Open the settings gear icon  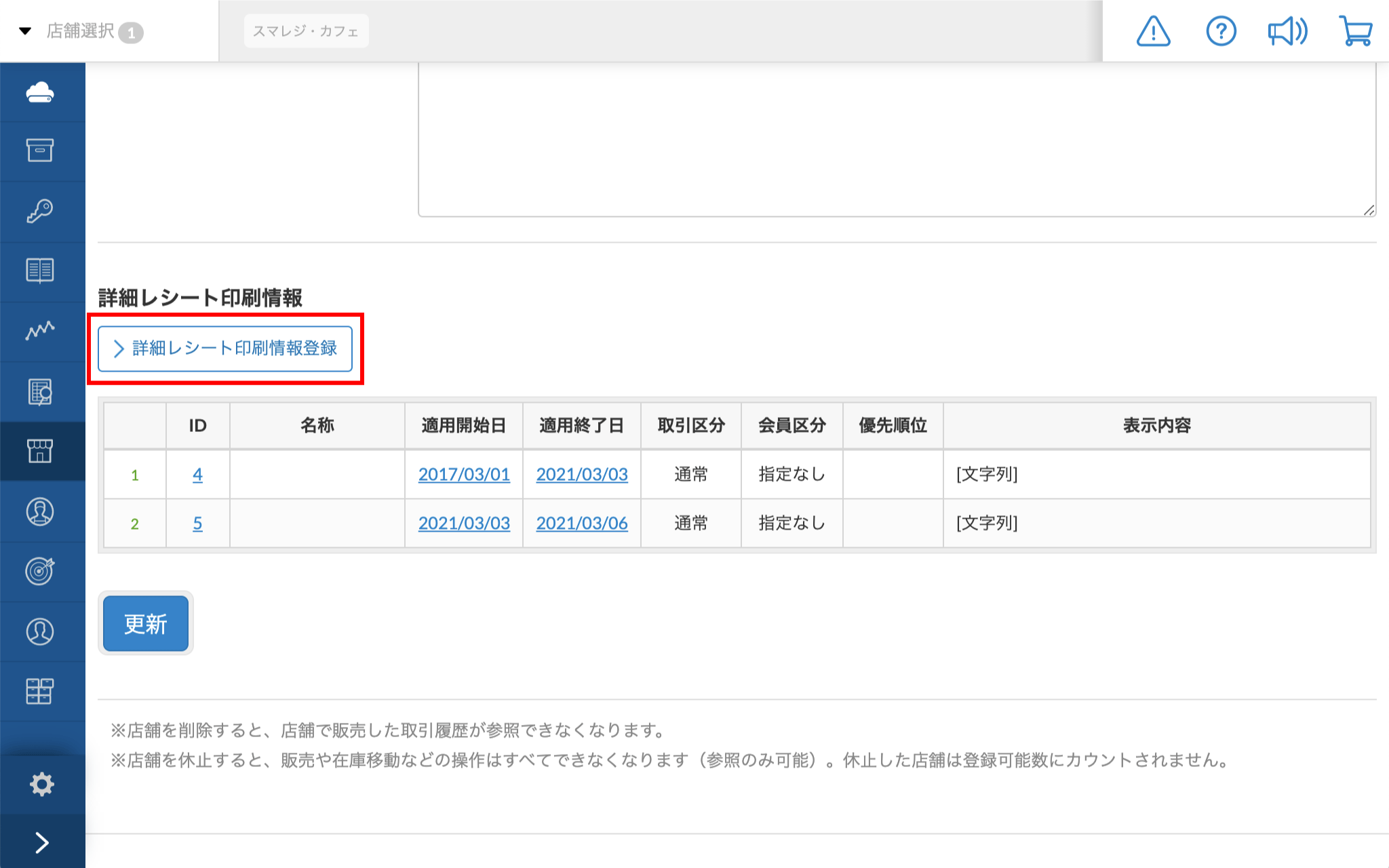click(x=41, y=784)
